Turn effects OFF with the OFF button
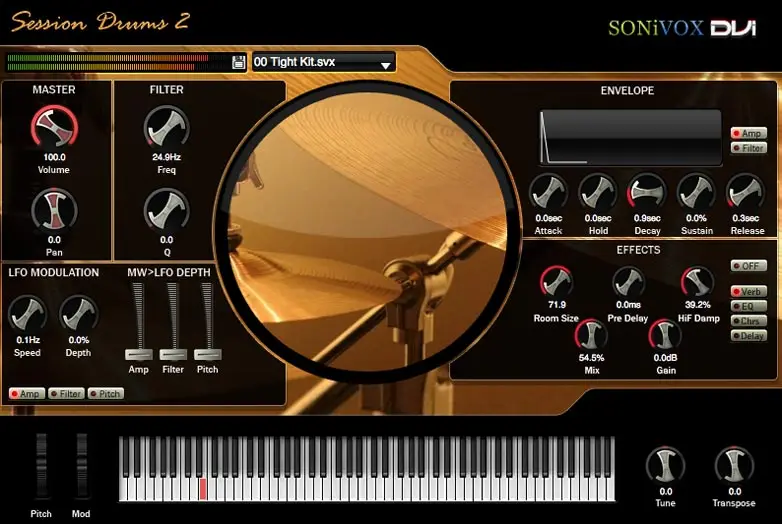The width and height of the screenshot is (782, 524). 749,266
